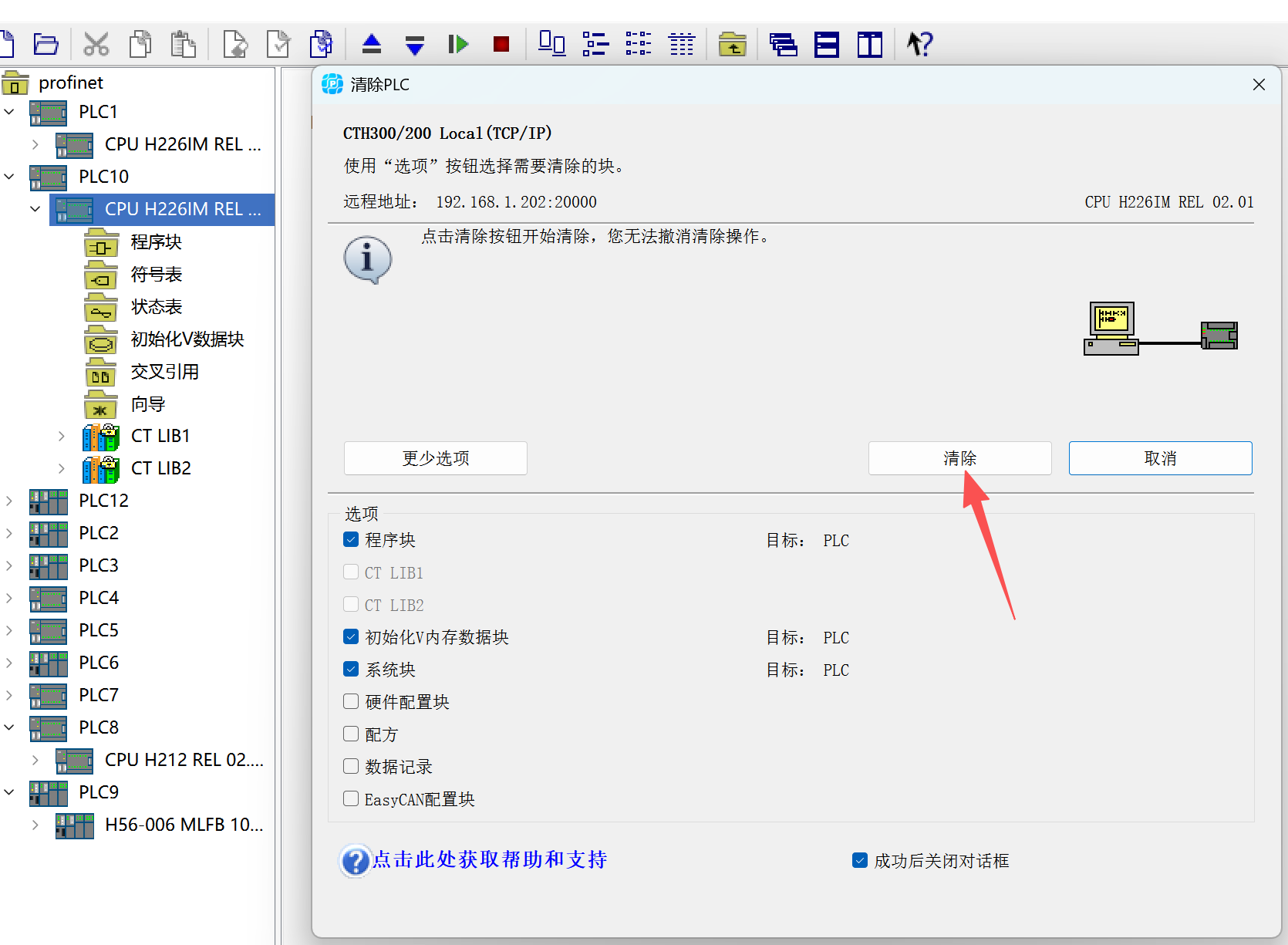Click the Copy toolbar icon

coord(140,44)
